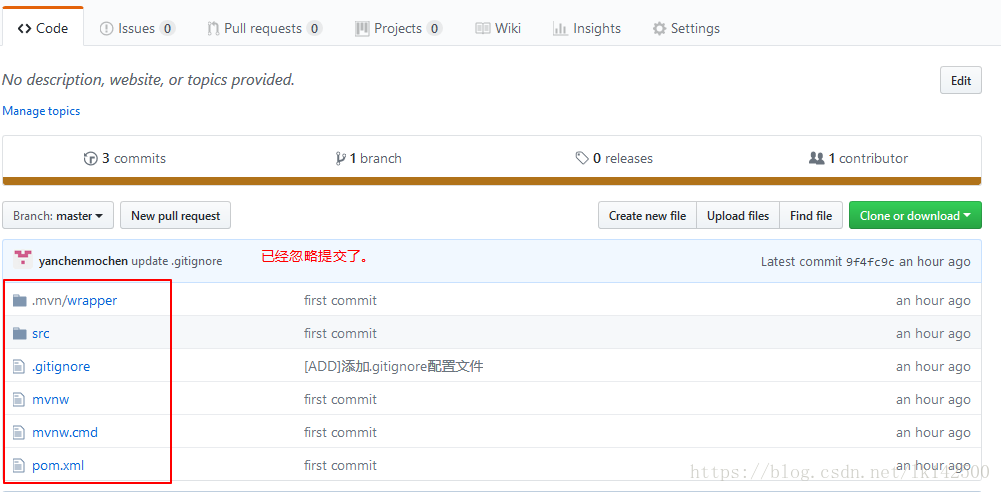Click 'an hour ago' on the src row
The width and height of the screenshot is (1001, 492).
click(933, 333)
